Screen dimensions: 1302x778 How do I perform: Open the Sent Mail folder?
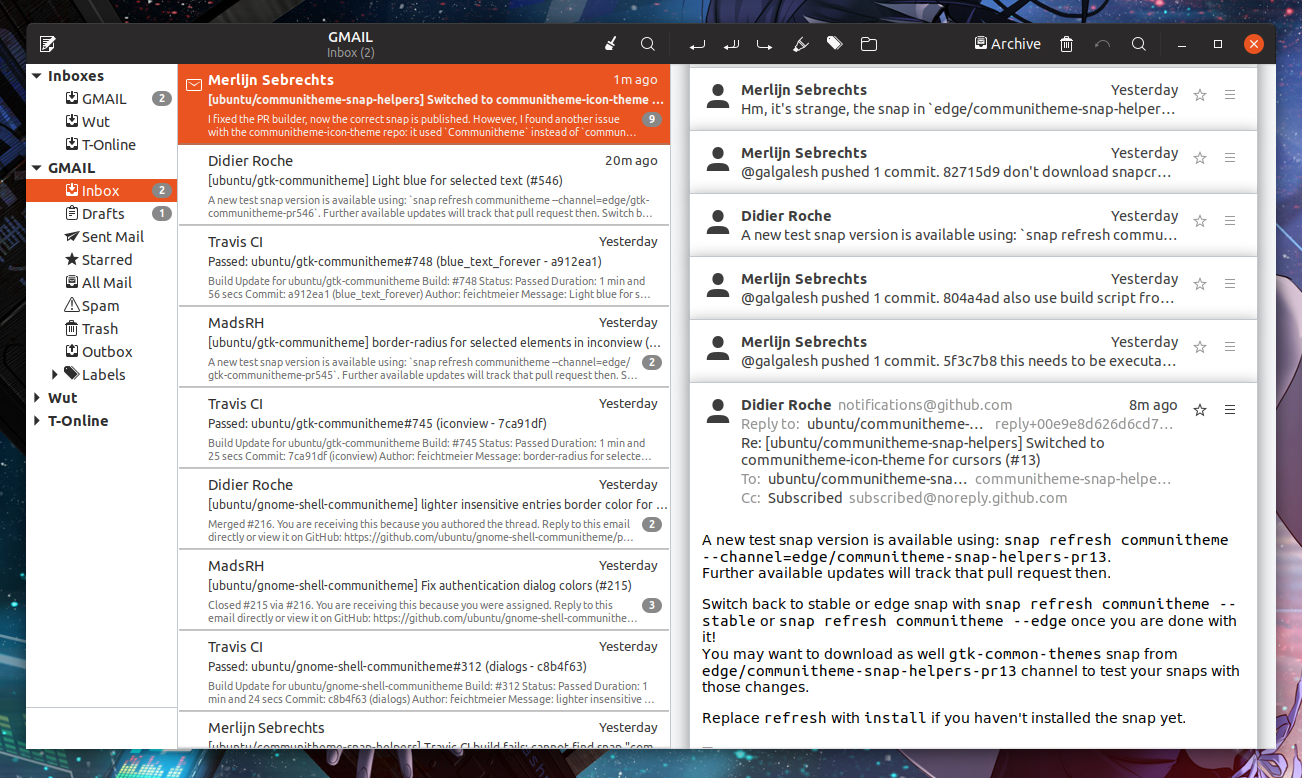click(x=101, y=237)
